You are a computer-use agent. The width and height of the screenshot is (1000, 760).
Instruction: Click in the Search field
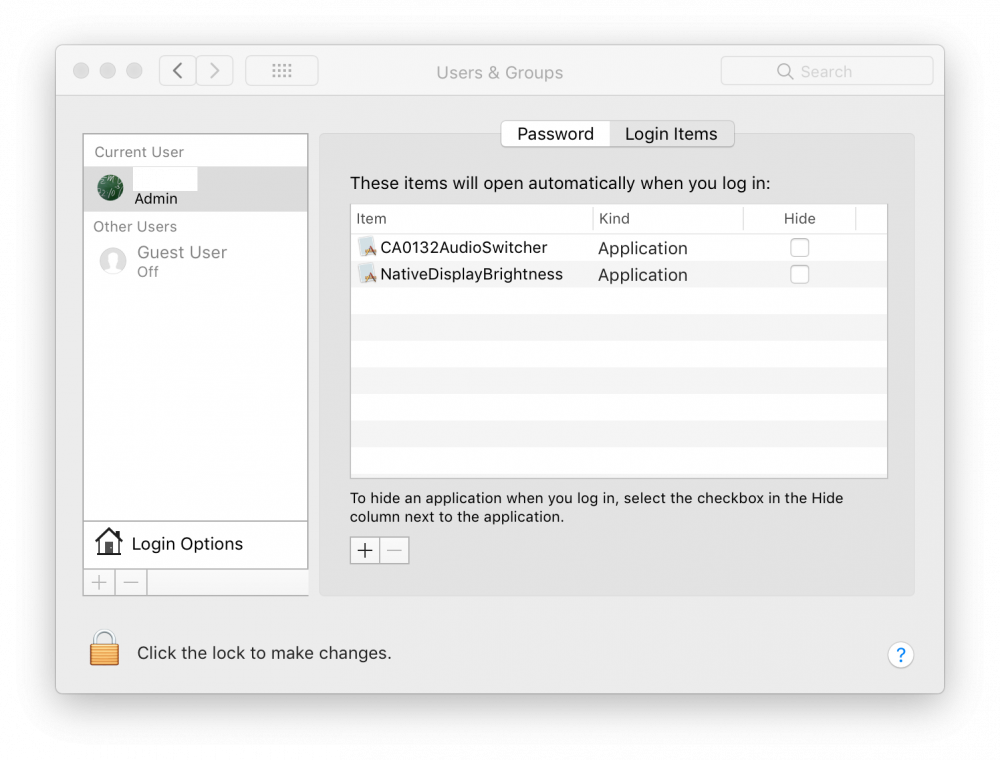tap(827, 71)
